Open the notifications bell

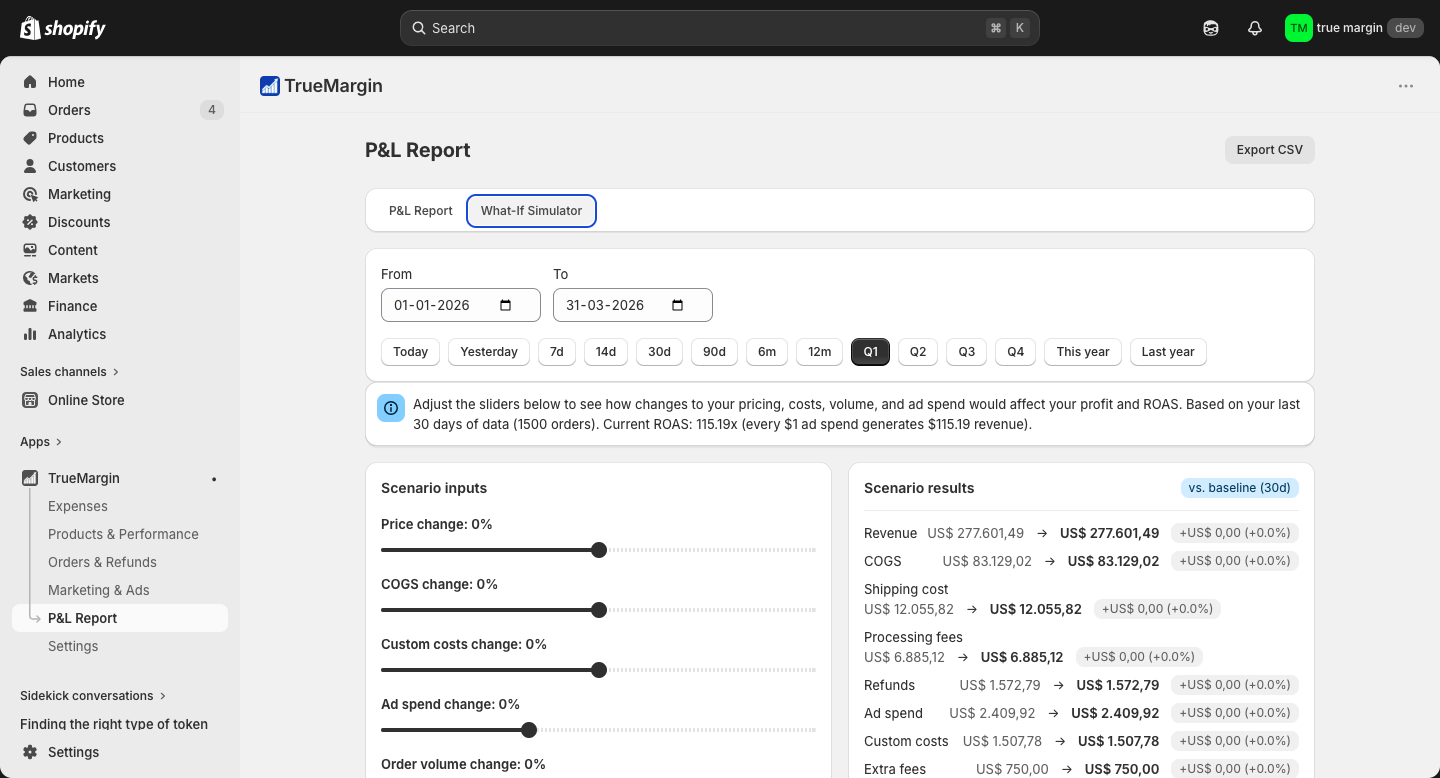point(1255,28)
